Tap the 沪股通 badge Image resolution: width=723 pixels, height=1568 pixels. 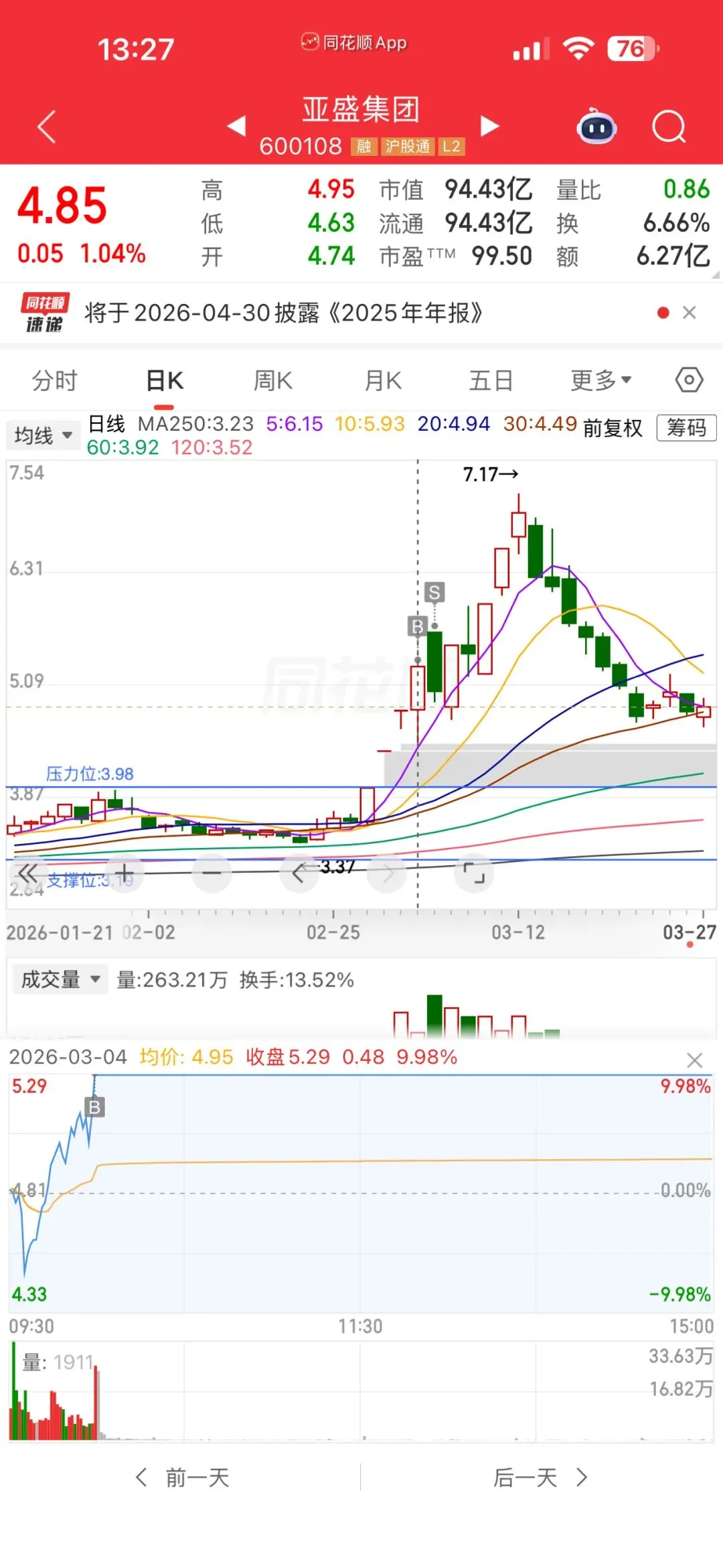click(x=407, y=147)
